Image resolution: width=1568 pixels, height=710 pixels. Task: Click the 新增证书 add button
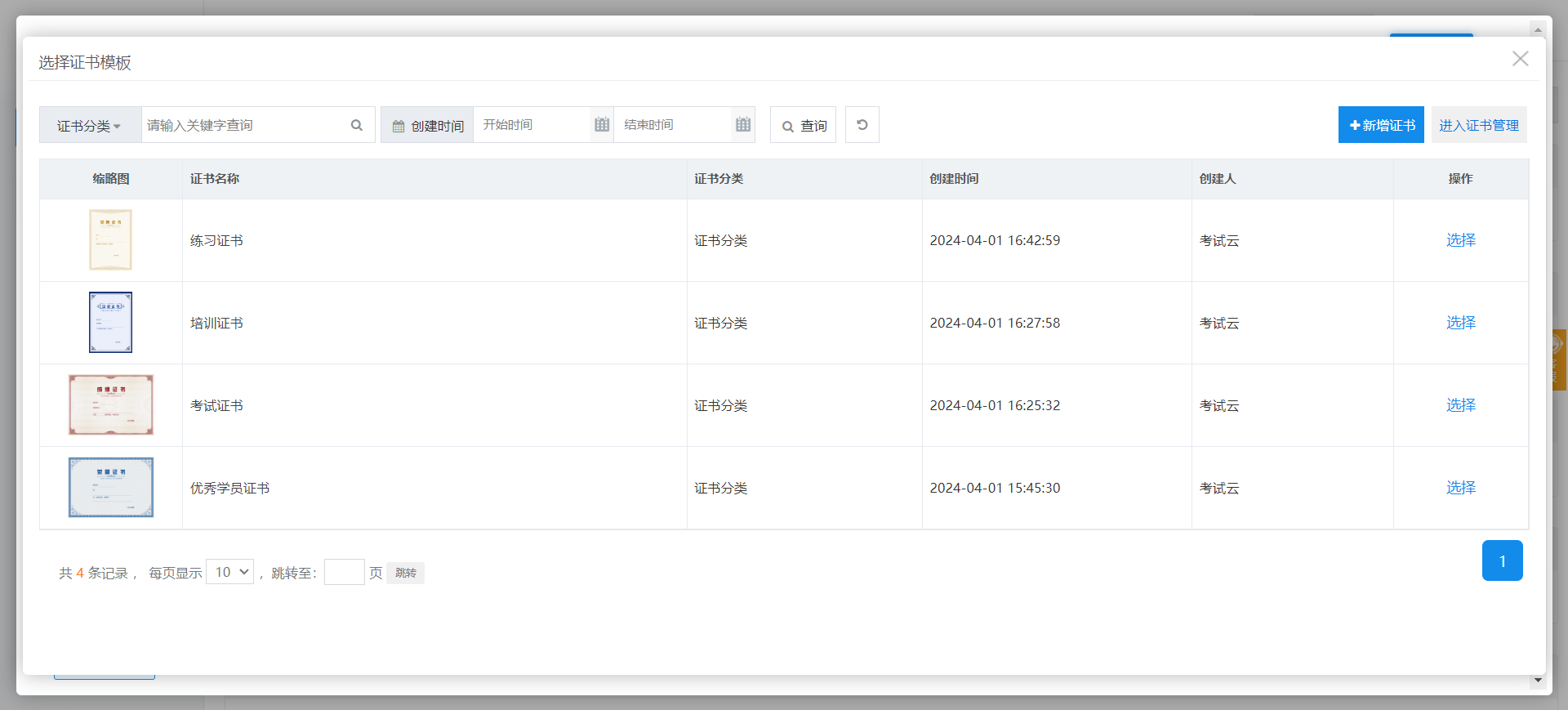[x=1381, y=125]
